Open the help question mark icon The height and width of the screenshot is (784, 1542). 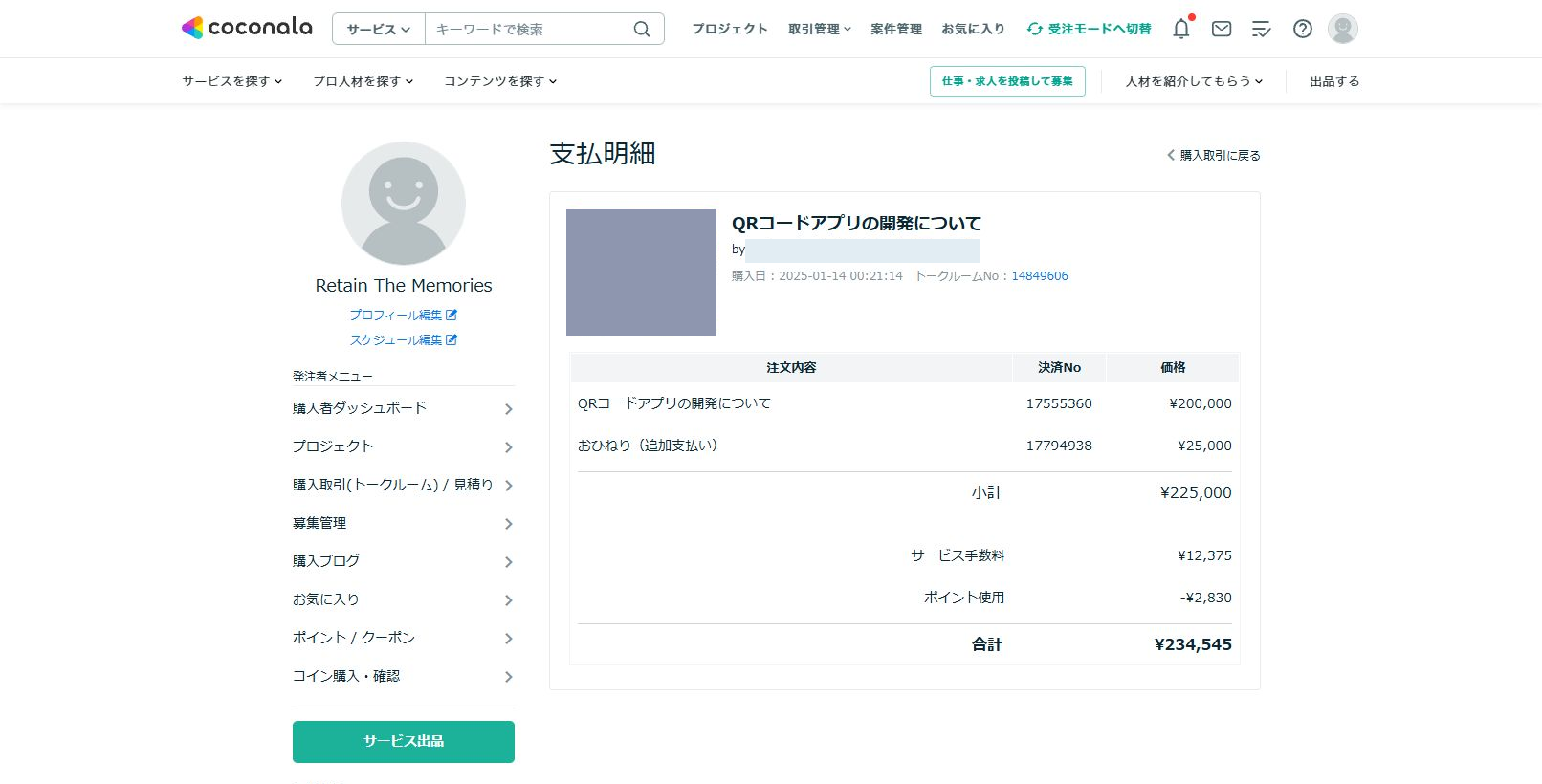pyautogui.click(x=1303, y=29)
